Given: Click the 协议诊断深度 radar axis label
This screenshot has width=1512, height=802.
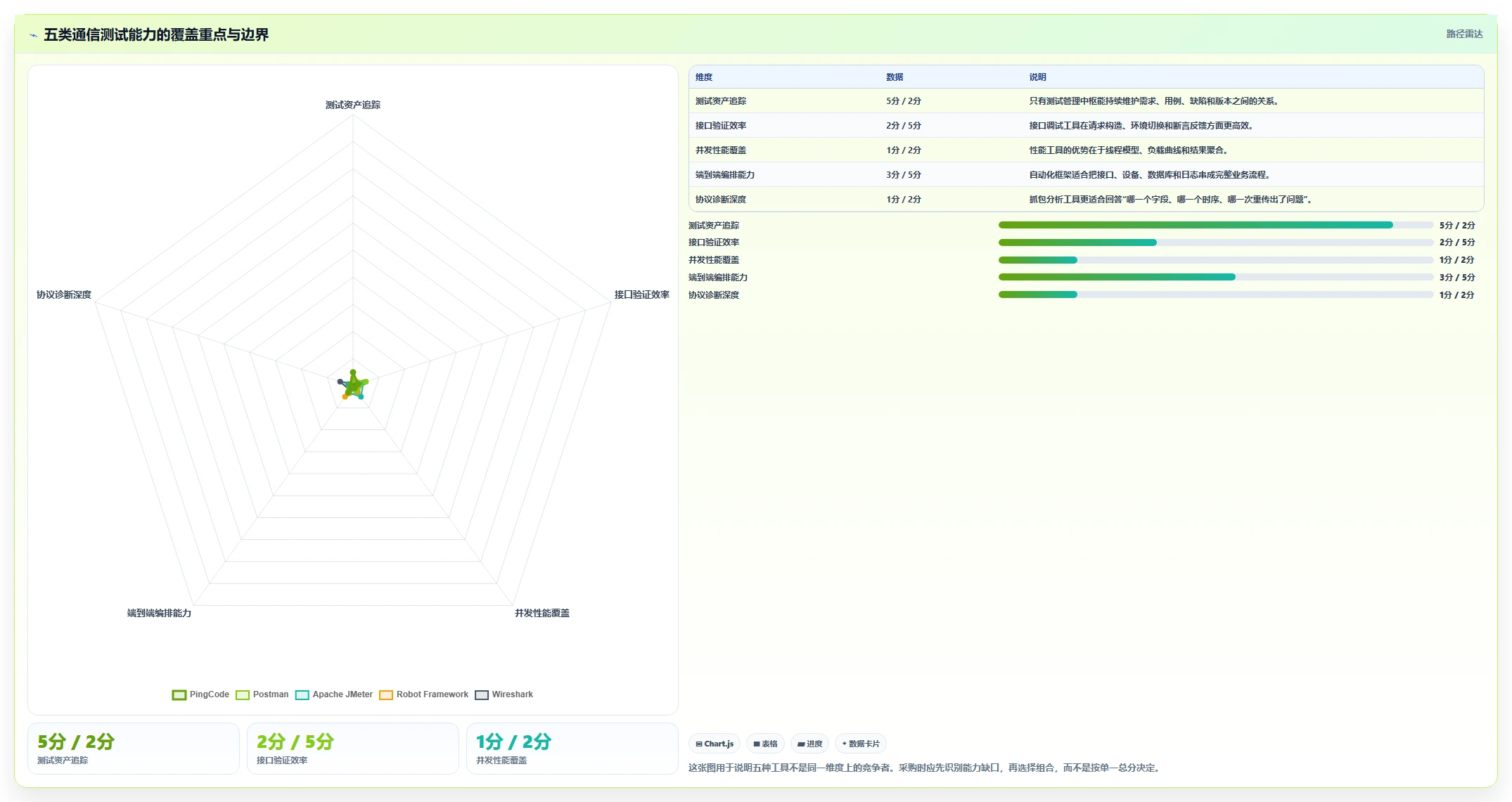Looking at the screenshot, I should (x=64, y=295).
